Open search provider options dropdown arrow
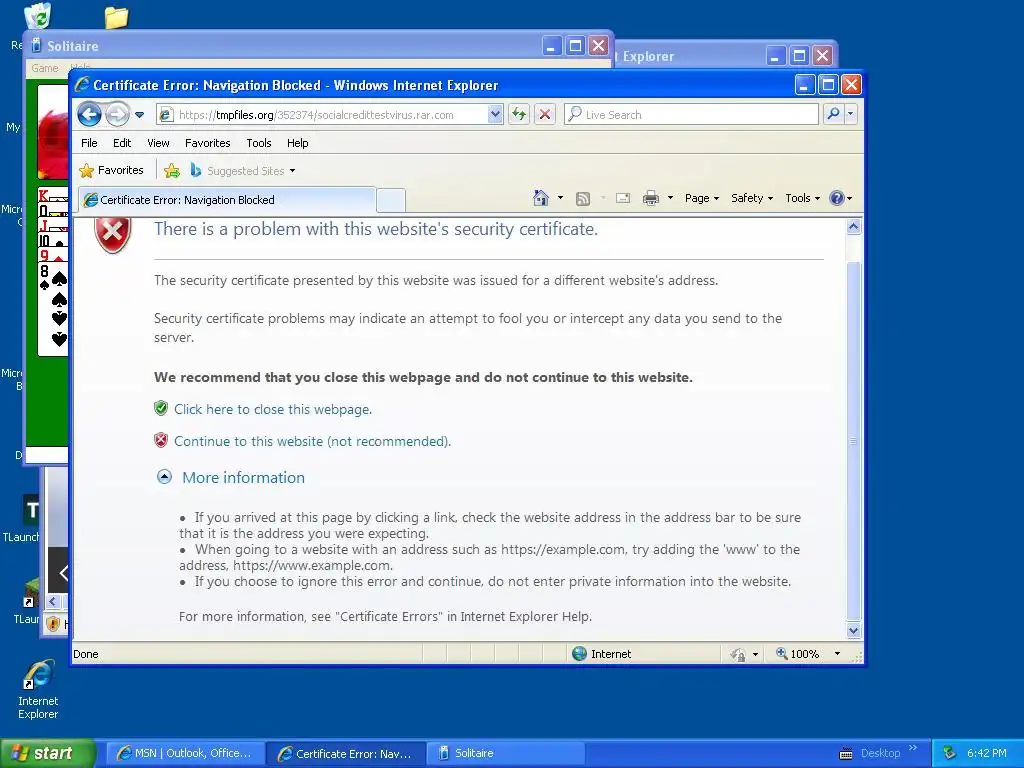This screenshot has height=768, width=1024. pos(850,114)
